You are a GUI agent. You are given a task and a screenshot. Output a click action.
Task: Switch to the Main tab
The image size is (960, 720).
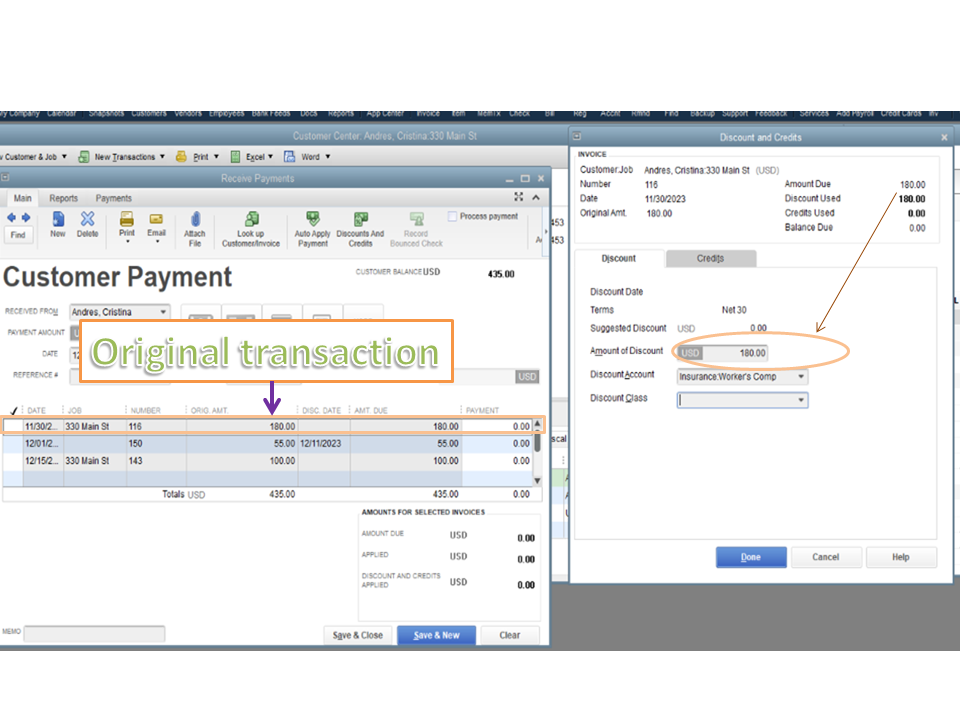click(23, 198)
